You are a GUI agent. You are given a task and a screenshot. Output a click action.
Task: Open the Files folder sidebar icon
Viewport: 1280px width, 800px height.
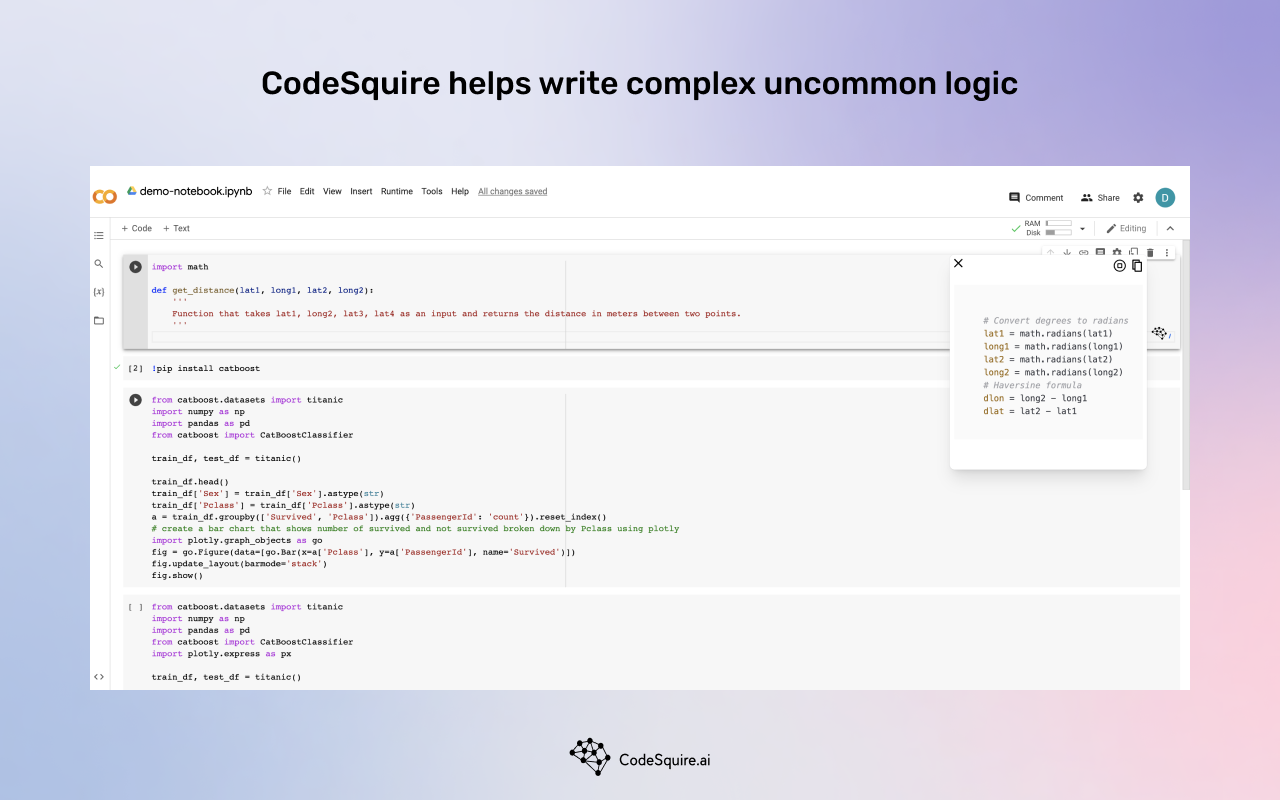(x=99, y=321)
